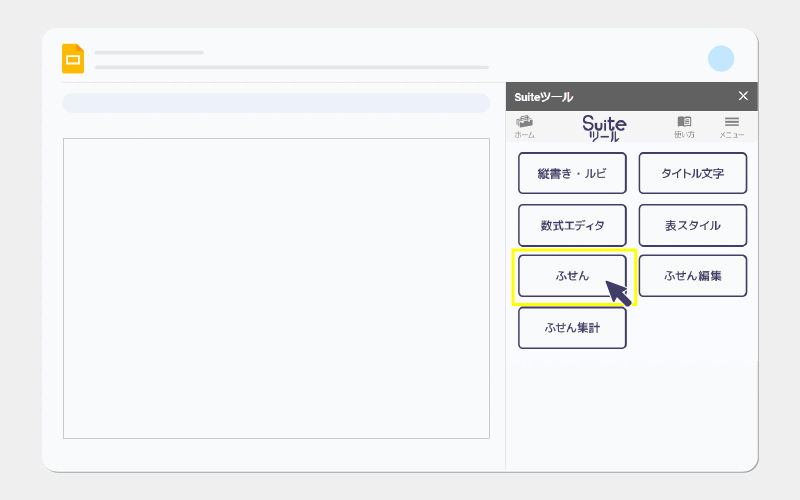Click the Suiteツール panel title text
This screenshot has width=800, height=500.
tap(543, 97)
